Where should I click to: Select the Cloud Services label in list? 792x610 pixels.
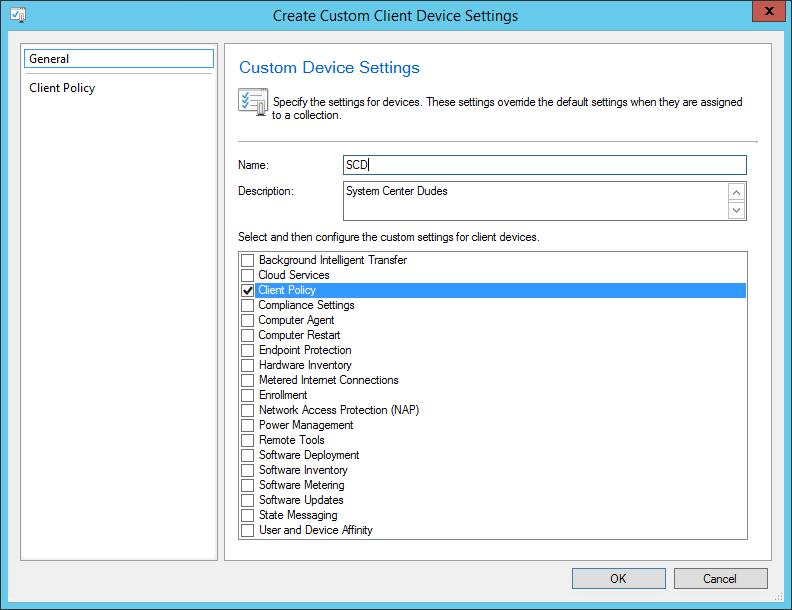tap(294, 275)
